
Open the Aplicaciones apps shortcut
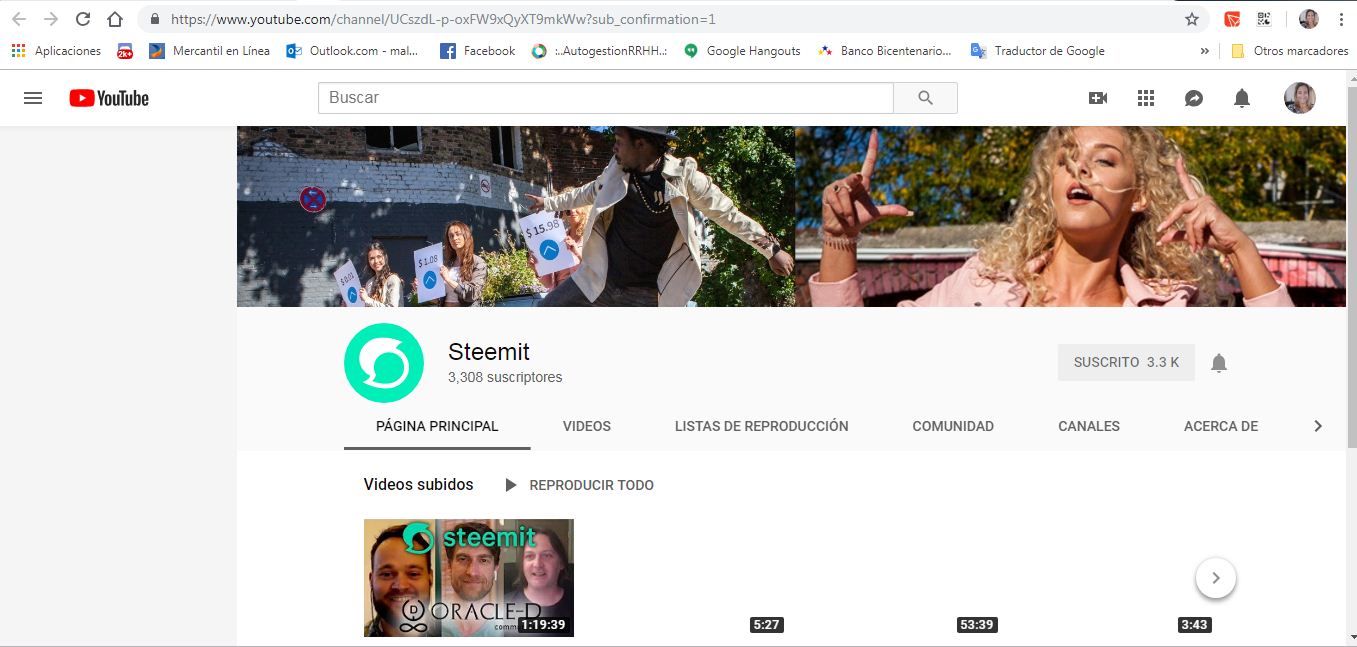56,51
